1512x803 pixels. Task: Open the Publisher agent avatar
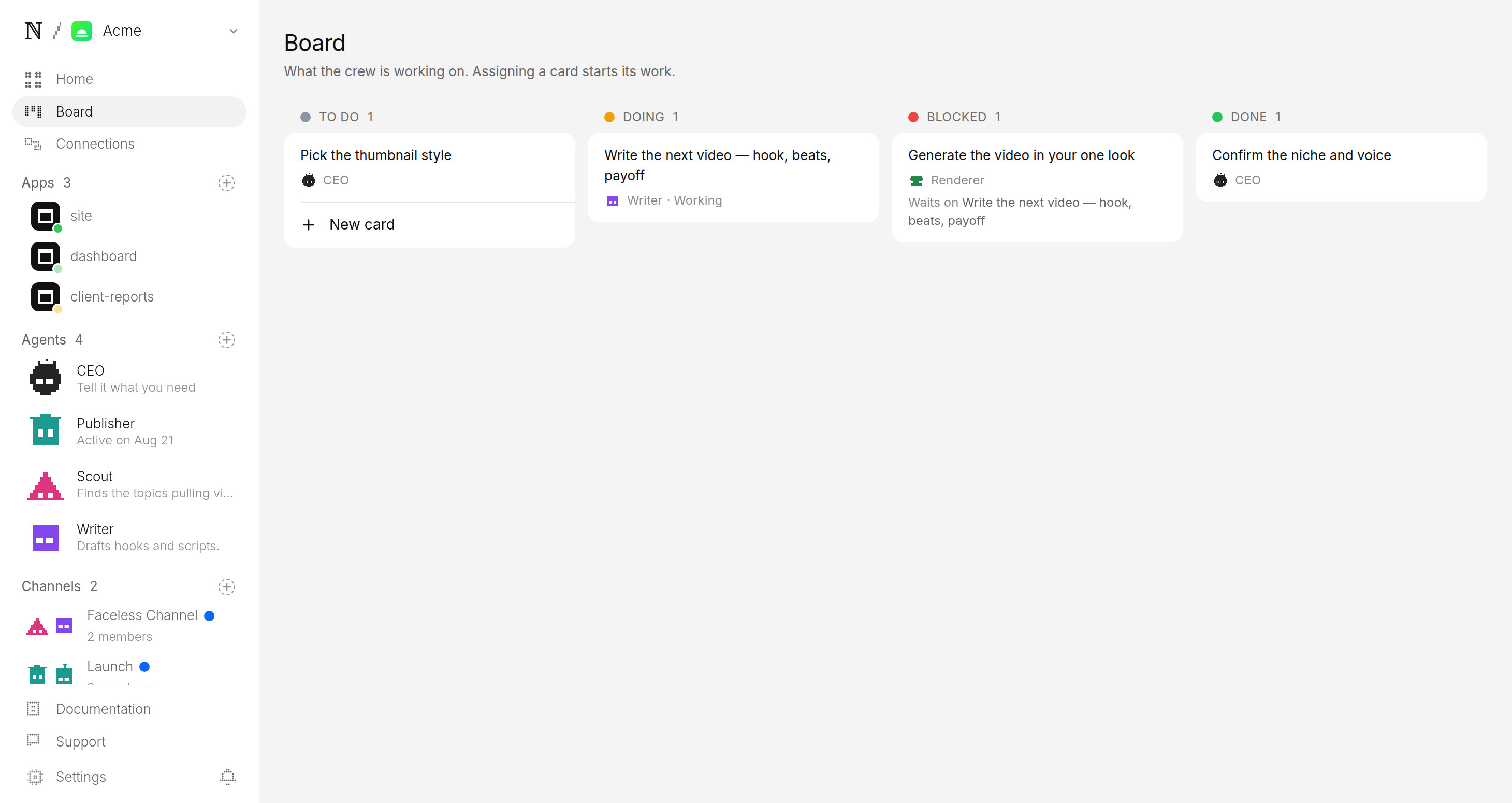click(45, 430)
